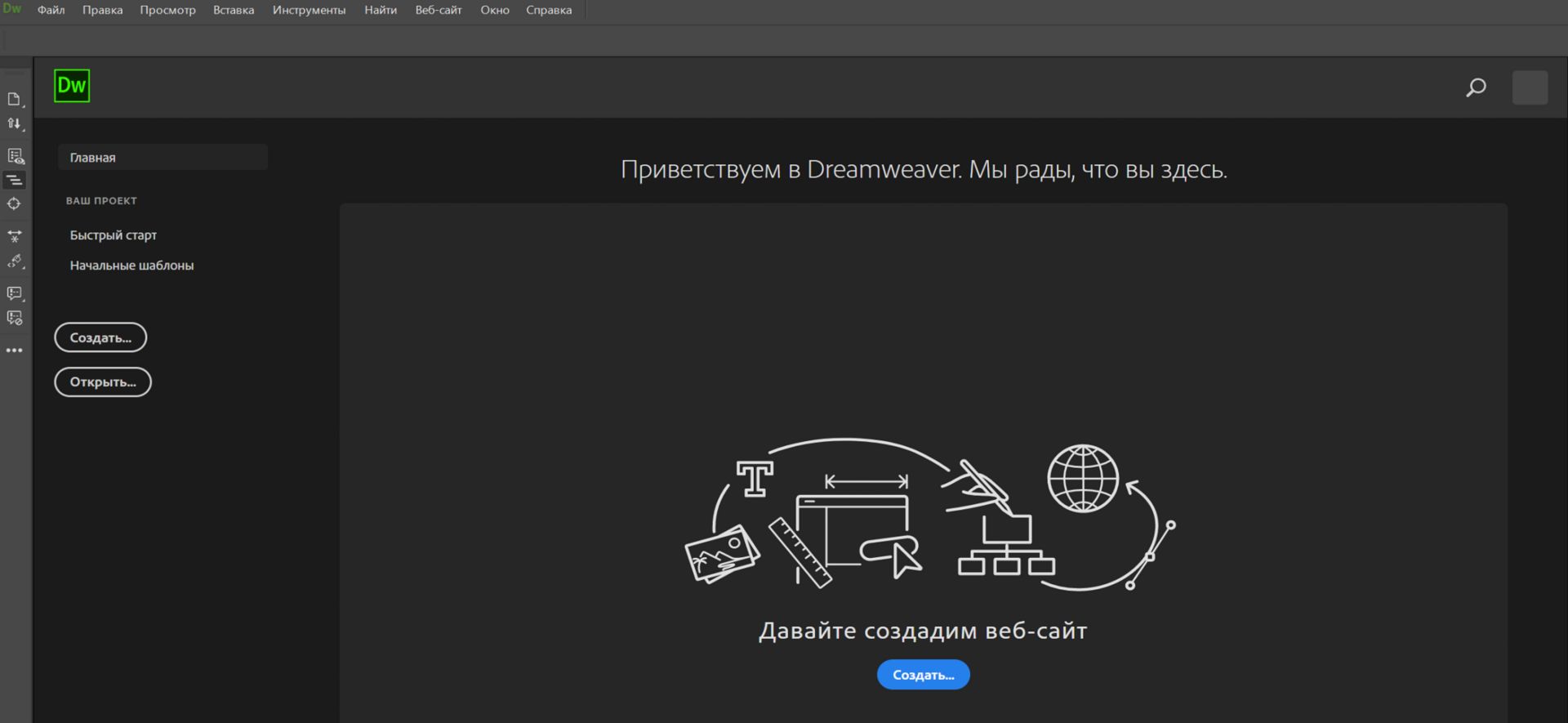Activate the Inspect crosshair target icon
Screen dimensions: 1568x723
15,203
